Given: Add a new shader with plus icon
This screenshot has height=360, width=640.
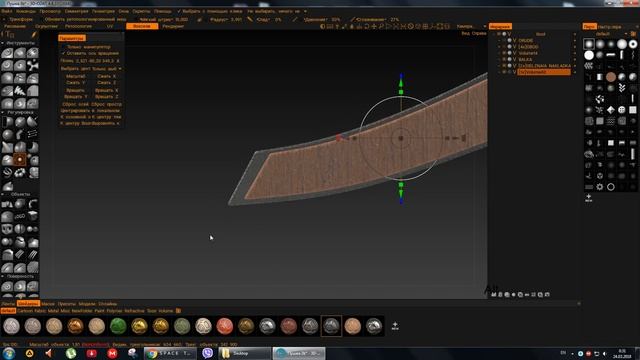Looking at the screenshot, I should coord(395,326).
